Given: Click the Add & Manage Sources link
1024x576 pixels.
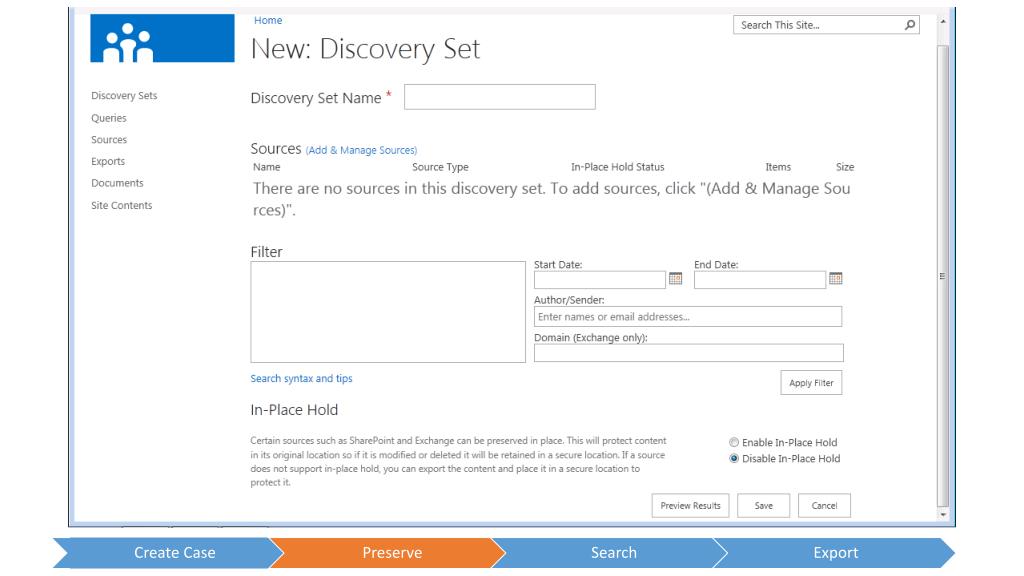Looking at the screenshot, I should click(x=361, y=150).
